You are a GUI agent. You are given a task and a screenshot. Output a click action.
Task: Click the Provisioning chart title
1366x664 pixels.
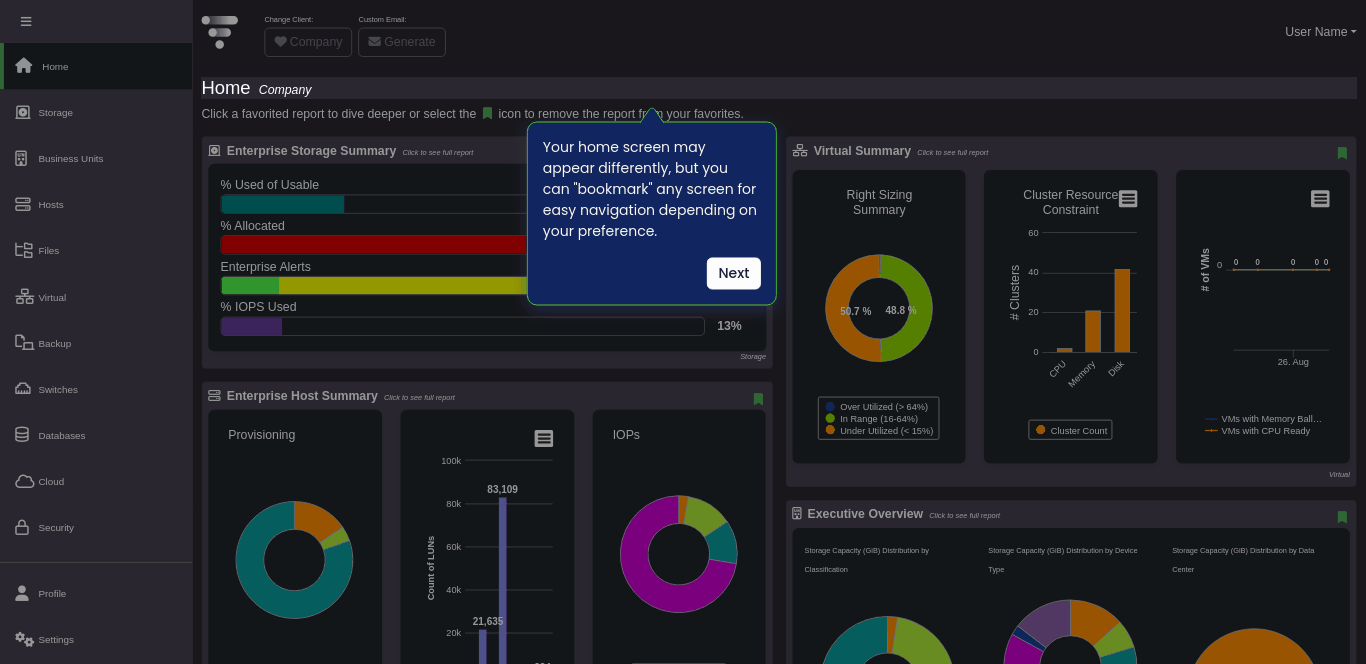click(262, 435)
